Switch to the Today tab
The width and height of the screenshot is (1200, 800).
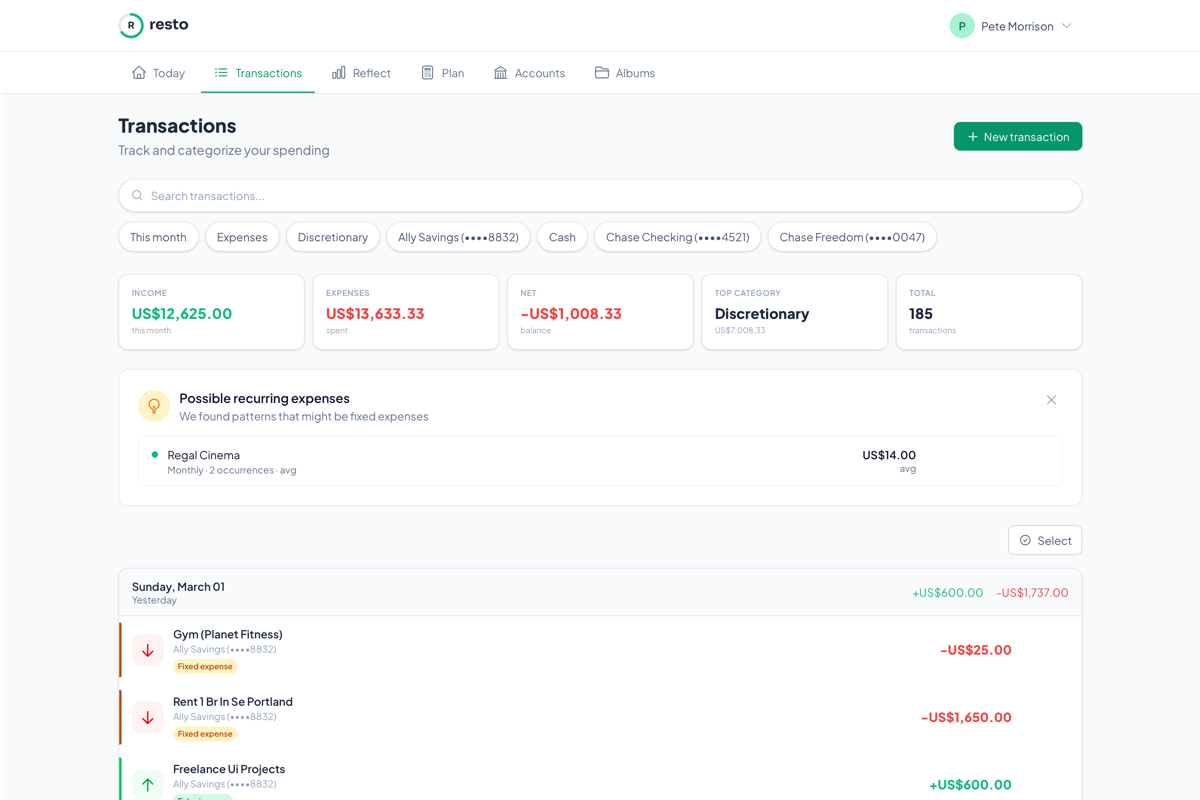click(158, 72)
